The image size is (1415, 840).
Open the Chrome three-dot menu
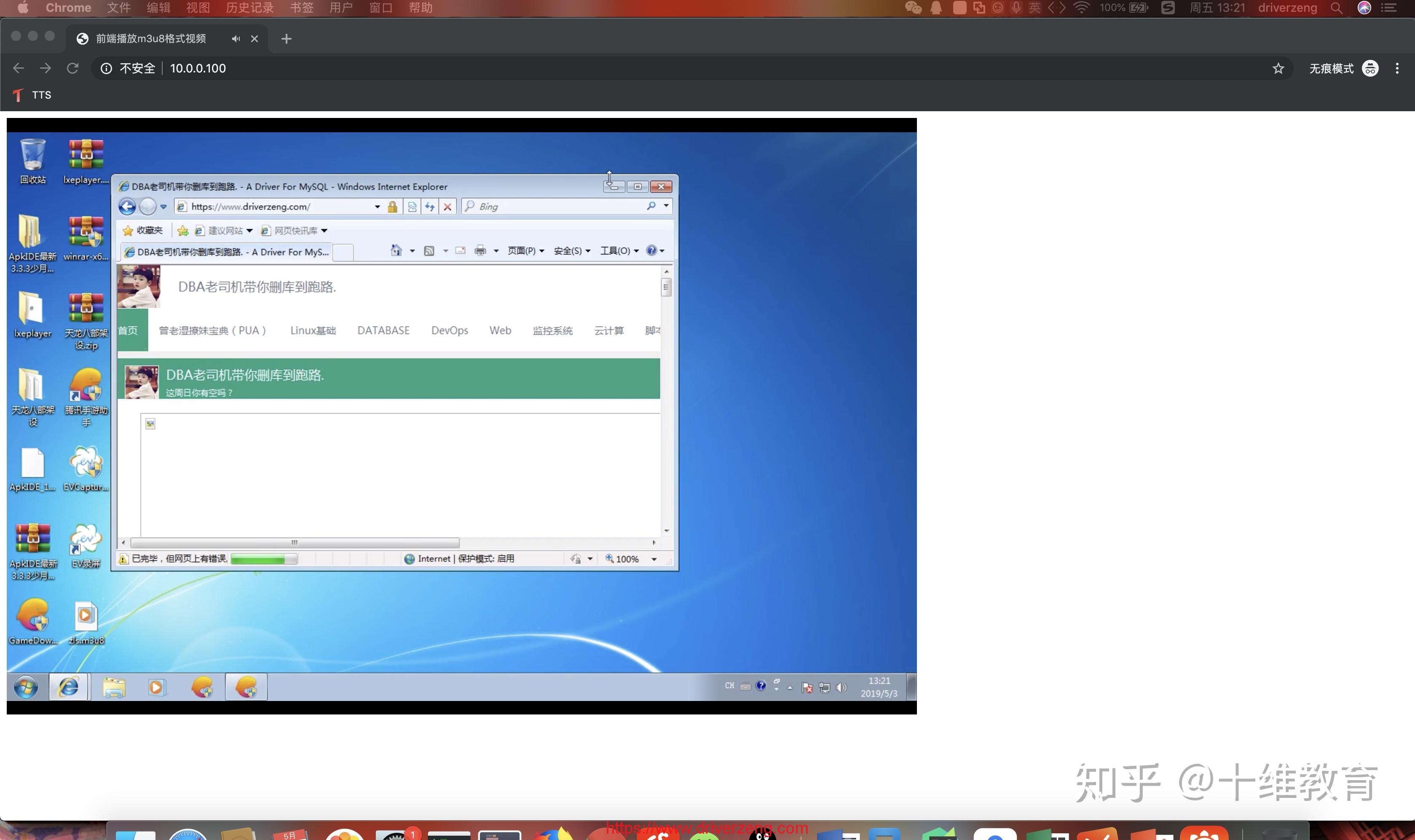[x=1397, y=69]
